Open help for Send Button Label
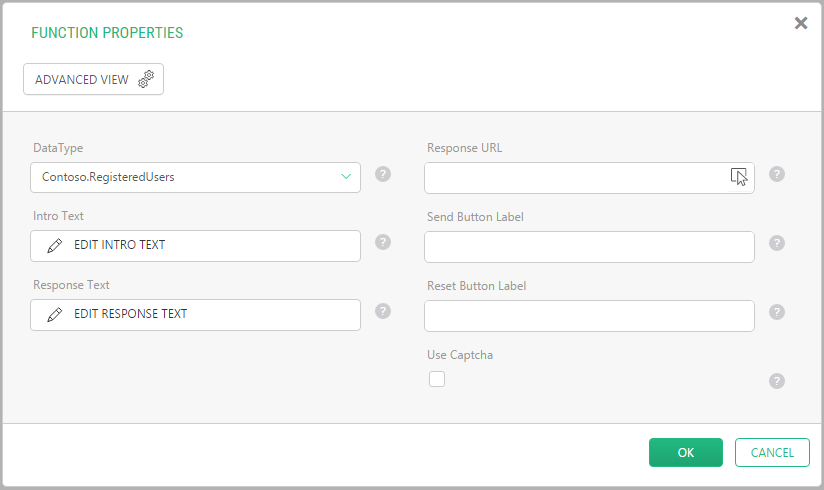 (x=777, y=243)
